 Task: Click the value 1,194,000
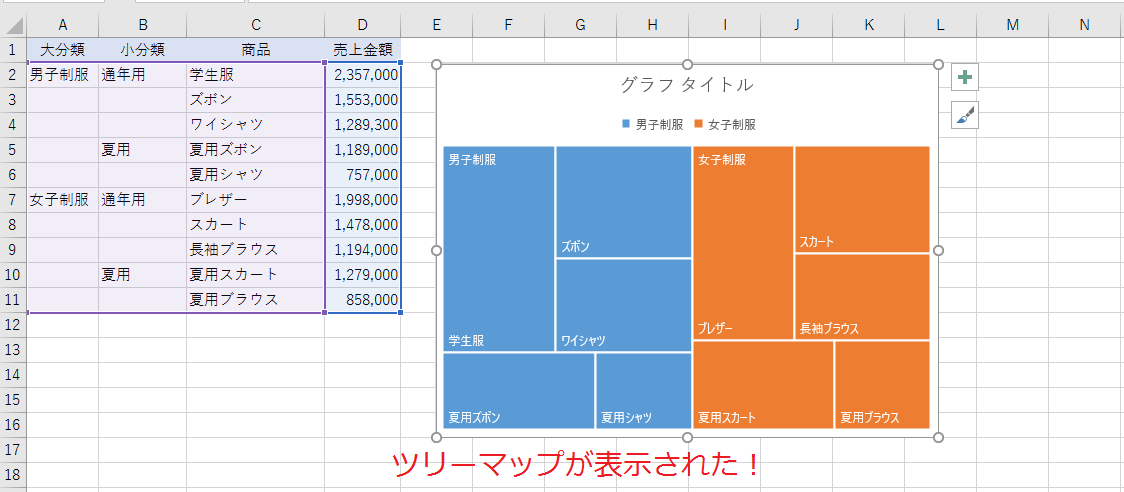[x=363, y=250]
